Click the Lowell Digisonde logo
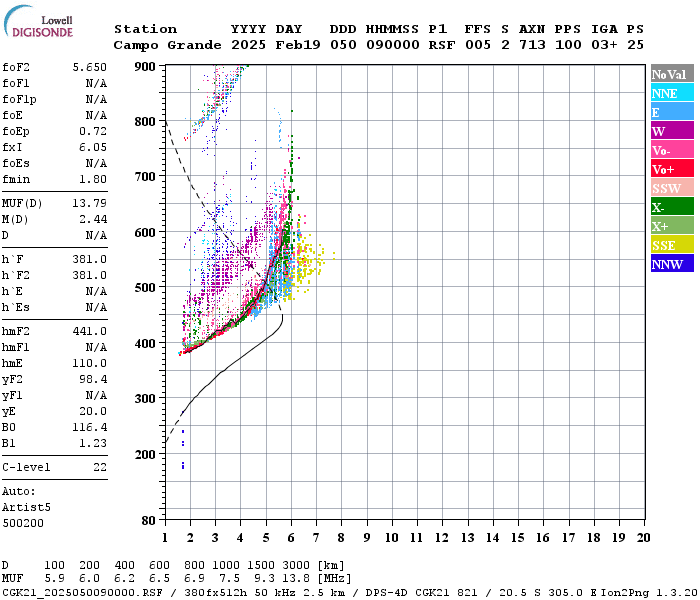The height and width of the screenshot is (600, 700). pyautogui.click(x=38, y=21)
